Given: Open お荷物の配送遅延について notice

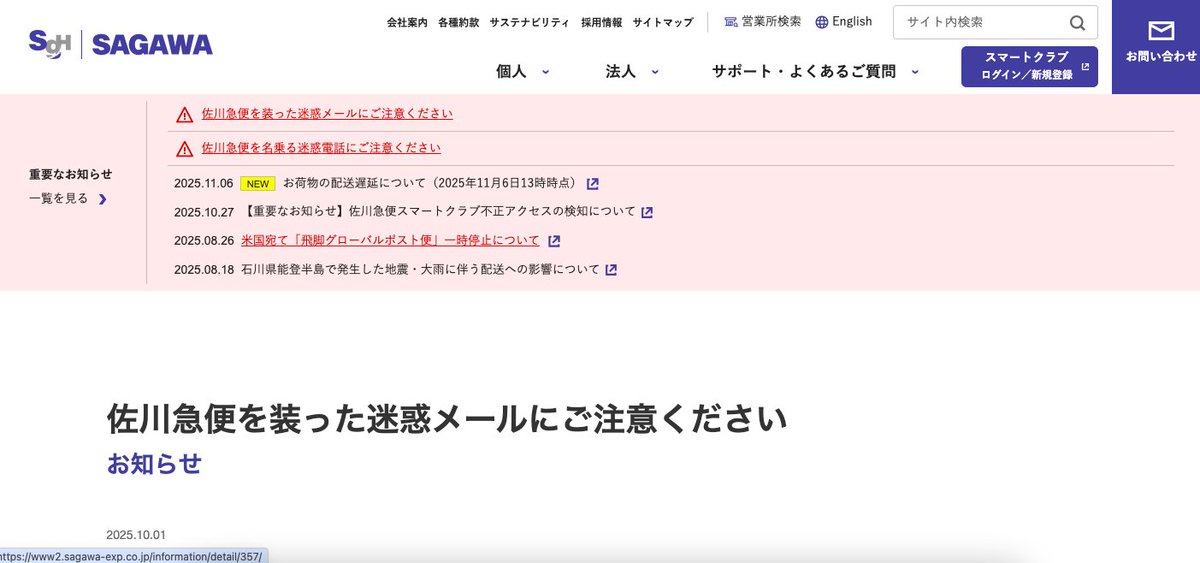Looking at the screenshot, I should coord(430,184).
